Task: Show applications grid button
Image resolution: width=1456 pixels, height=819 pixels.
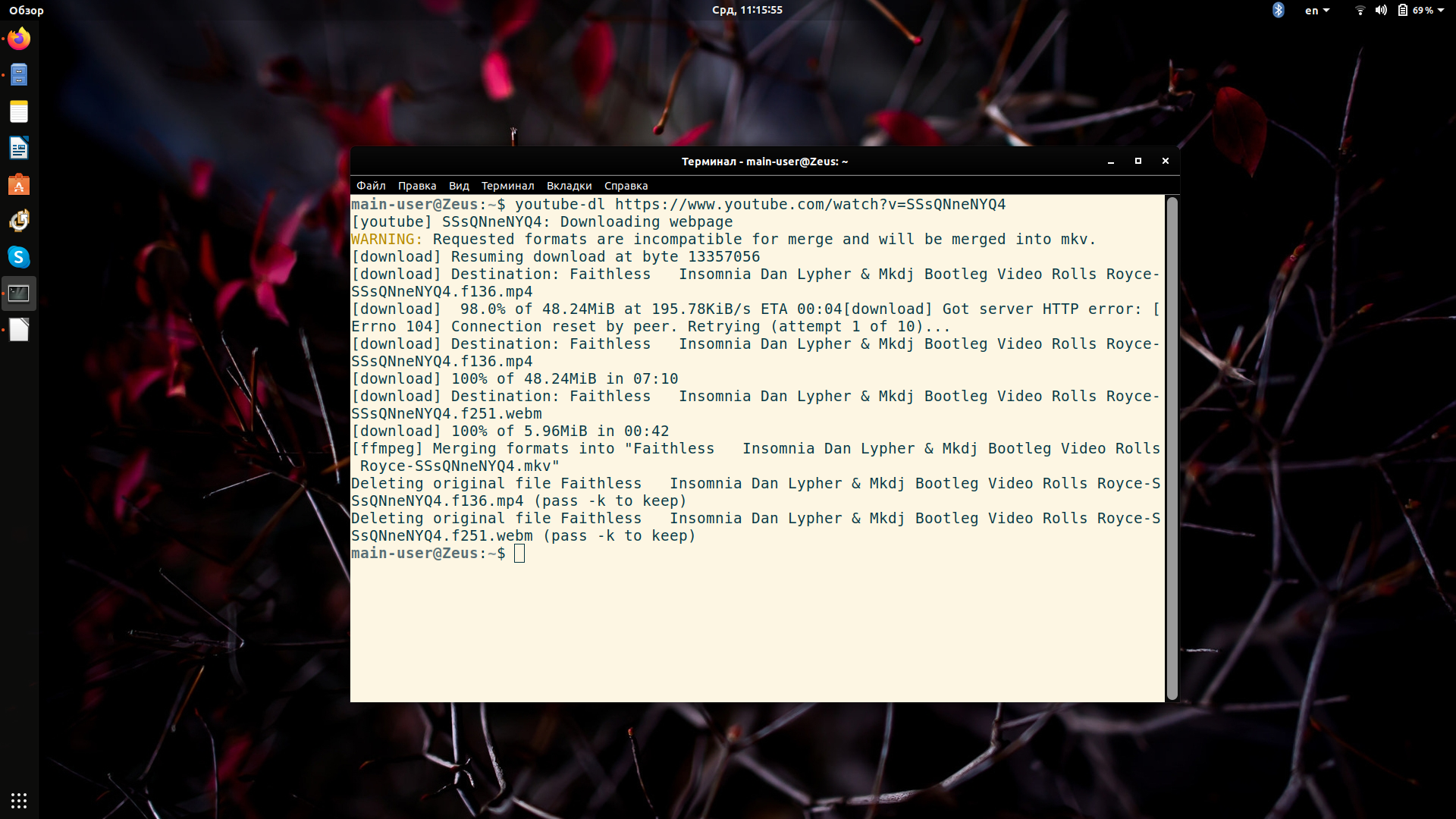Action: click(x=19, y=801)
